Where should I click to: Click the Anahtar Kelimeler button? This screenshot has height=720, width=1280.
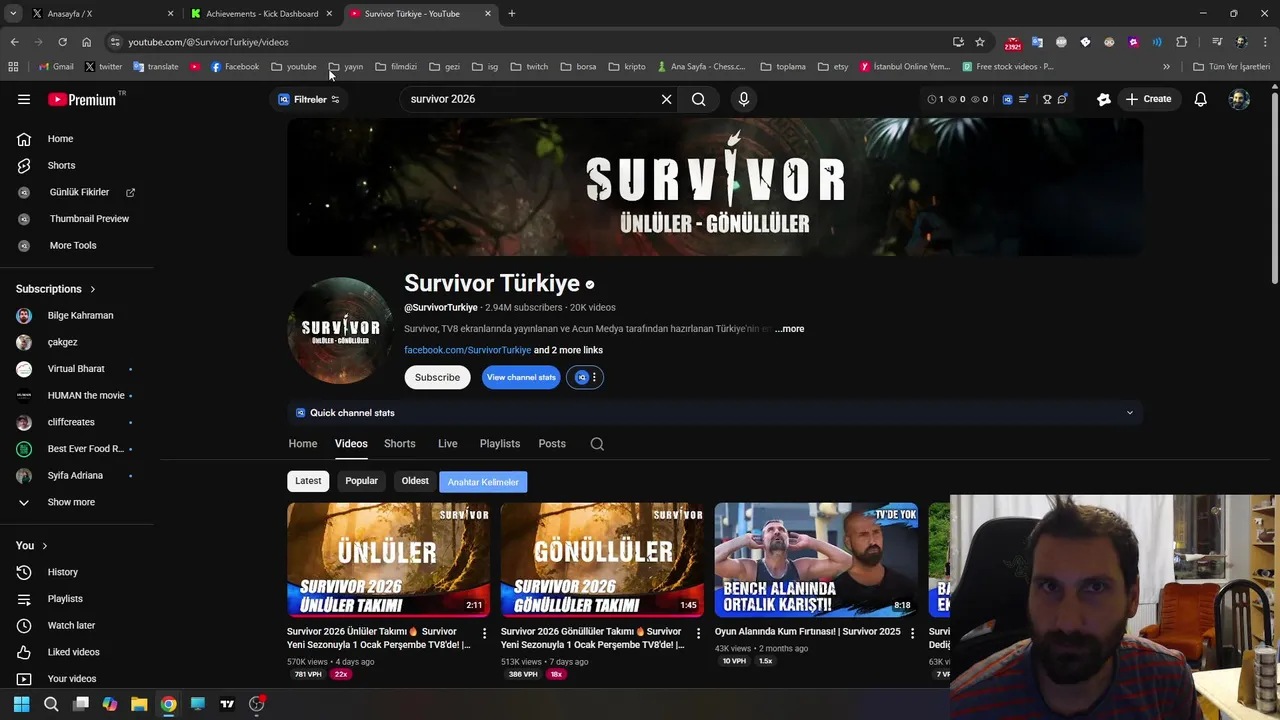tap(483, 482)
